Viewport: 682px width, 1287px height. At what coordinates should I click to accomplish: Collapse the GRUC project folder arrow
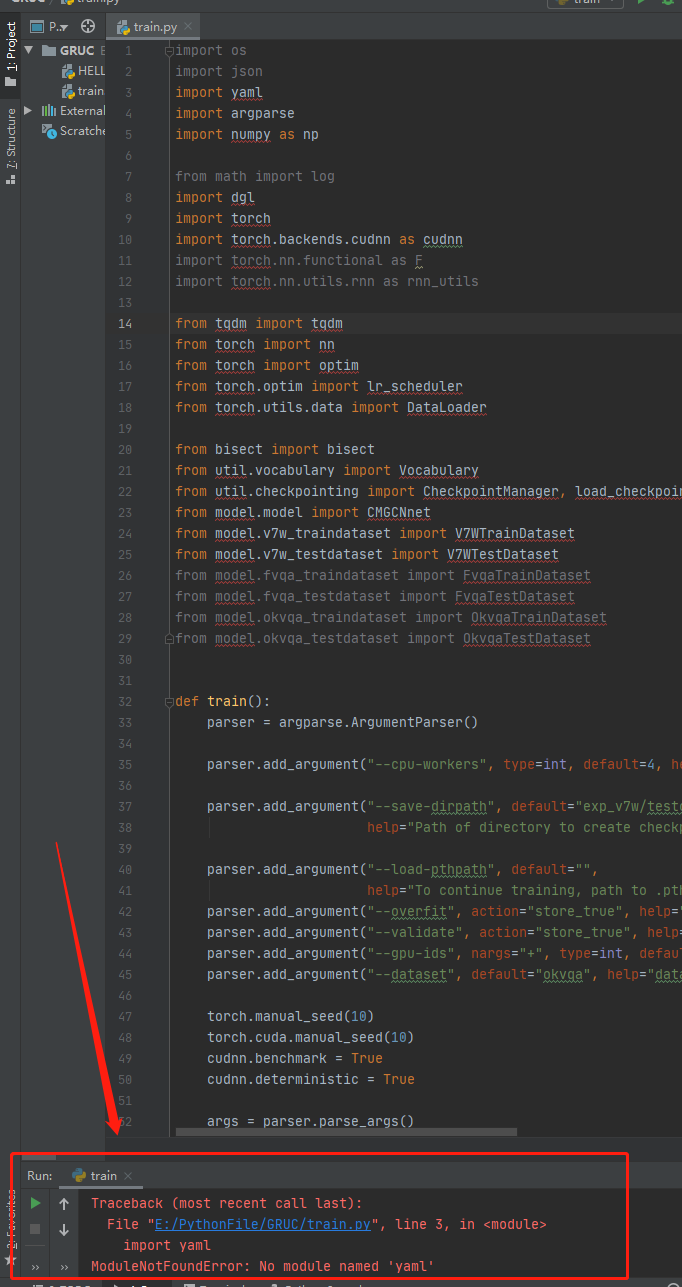(28, 50)
